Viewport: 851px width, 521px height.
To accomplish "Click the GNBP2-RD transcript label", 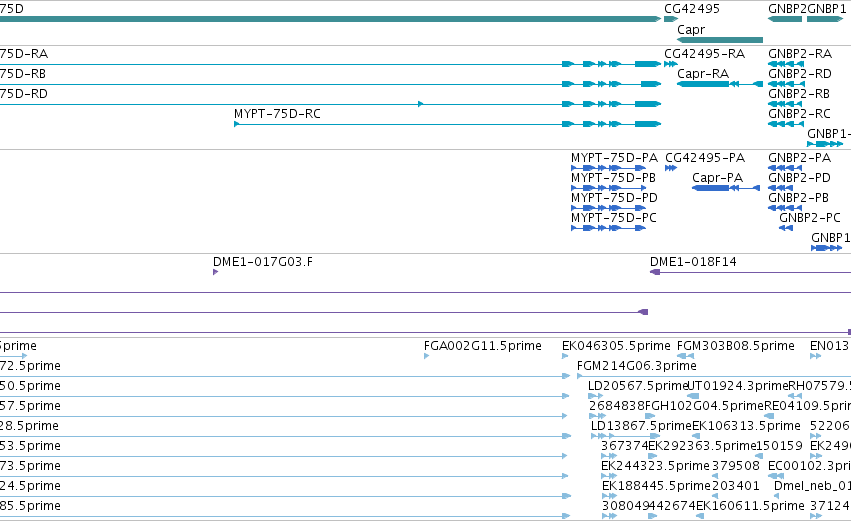I will coord(800,74).
